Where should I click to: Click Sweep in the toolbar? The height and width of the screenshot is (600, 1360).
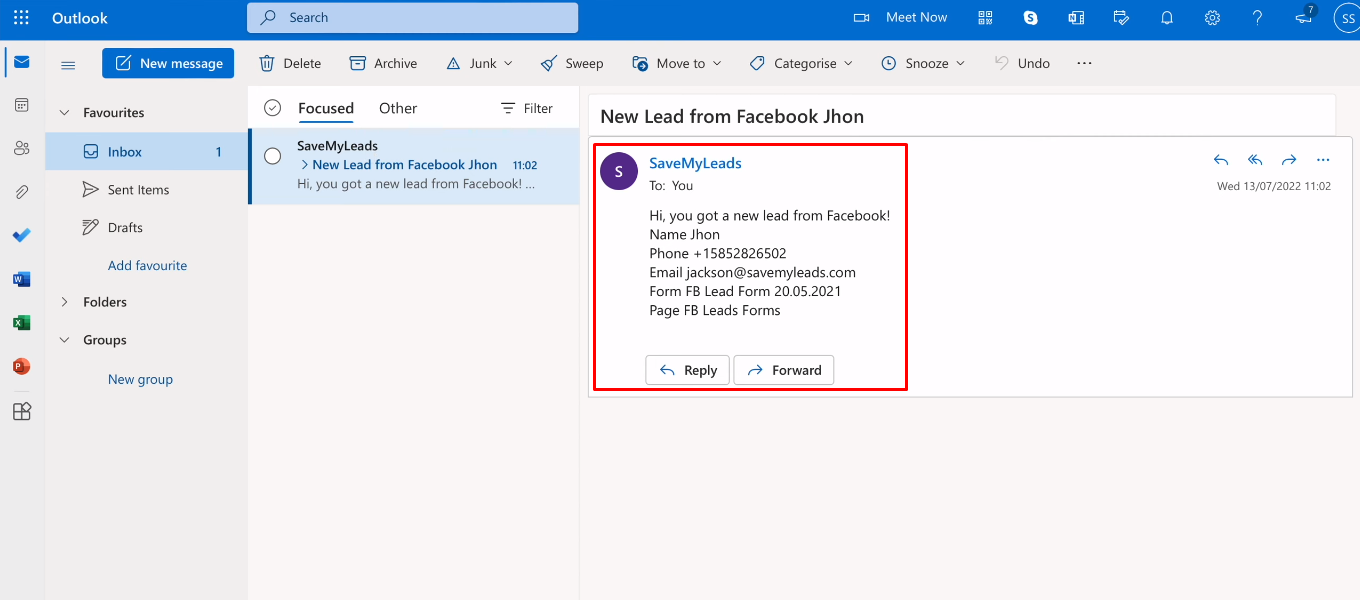coord(572,63)
